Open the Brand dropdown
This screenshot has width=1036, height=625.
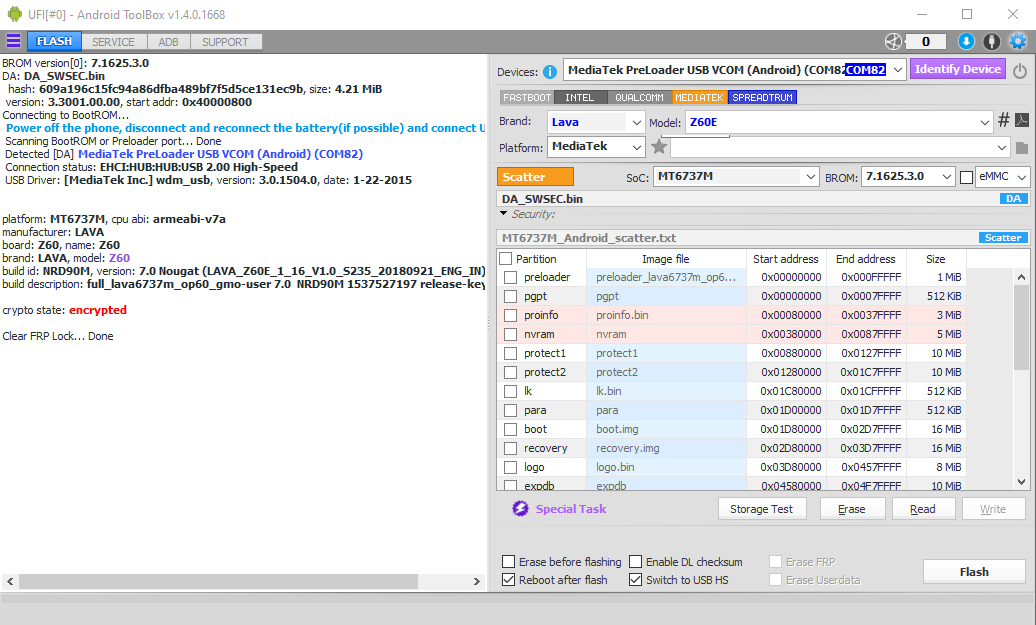(x=636, y=122)
